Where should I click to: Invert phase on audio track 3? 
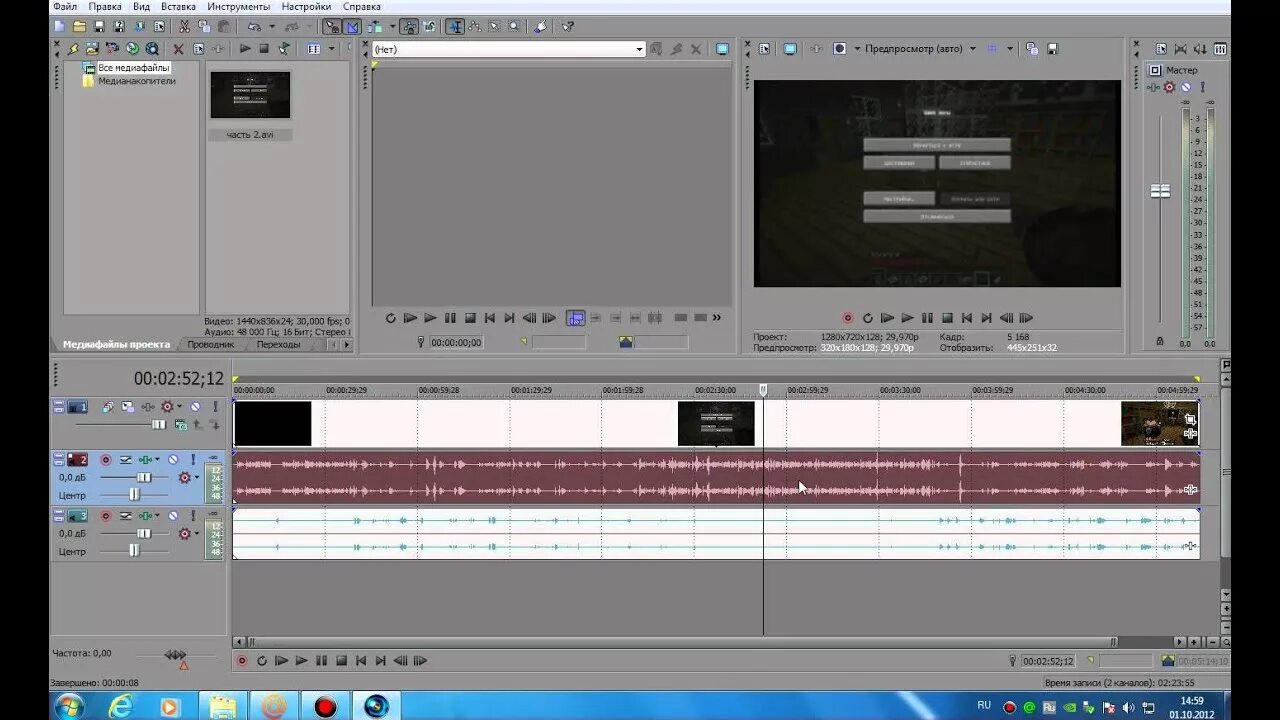tap(126, 515)
